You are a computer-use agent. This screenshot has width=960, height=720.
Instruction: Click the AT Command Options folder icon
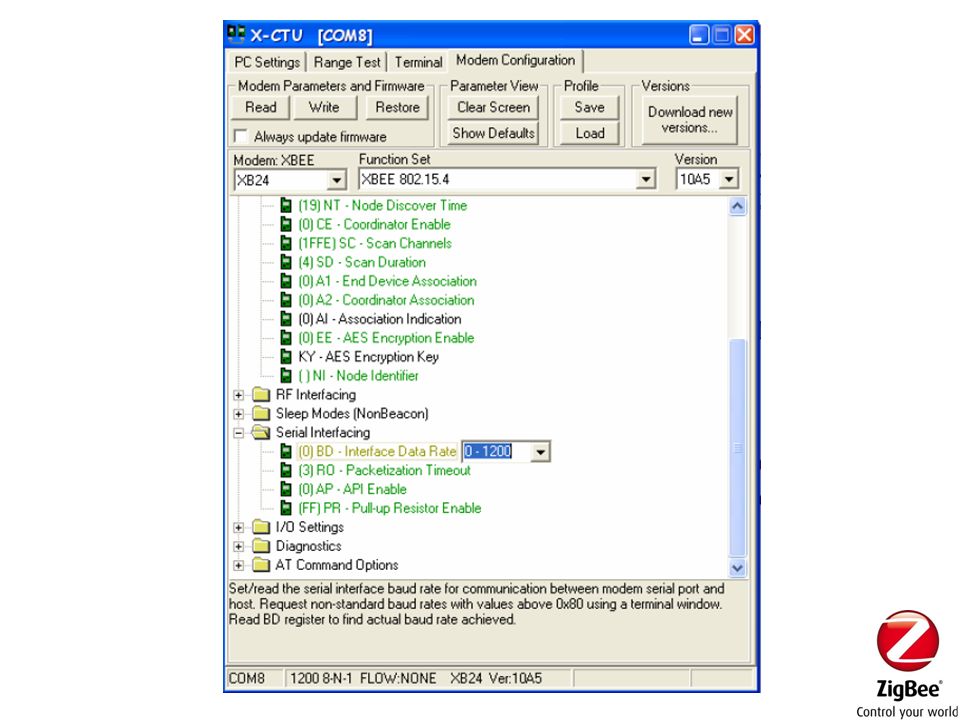[x=261, y=566]
